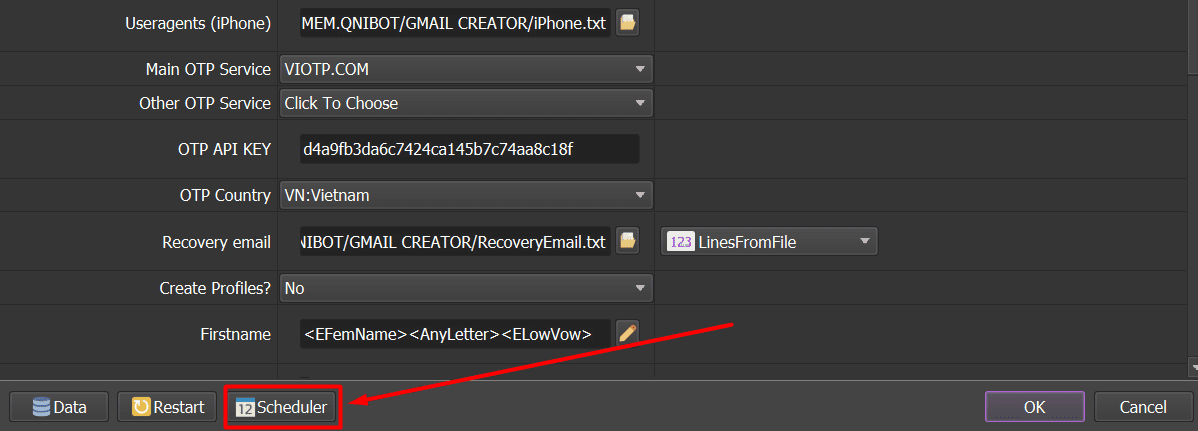Confirm with the OK button
1198x431 pixels.
point(1034,407)
